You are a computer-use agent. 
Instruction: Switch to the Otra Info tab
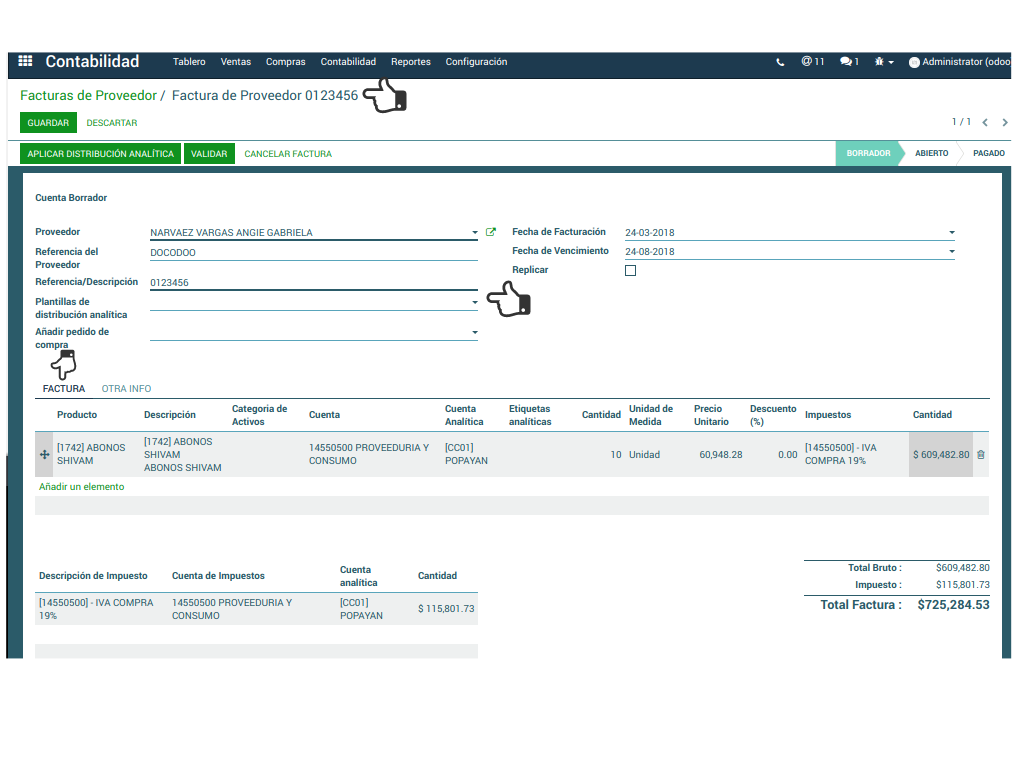point(126,388)
